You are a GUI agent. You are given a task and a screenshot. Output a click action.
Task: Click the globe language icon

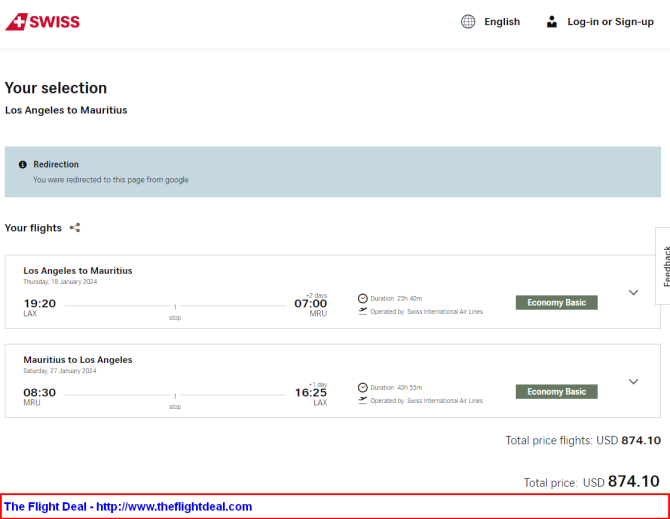pos(468,22)
